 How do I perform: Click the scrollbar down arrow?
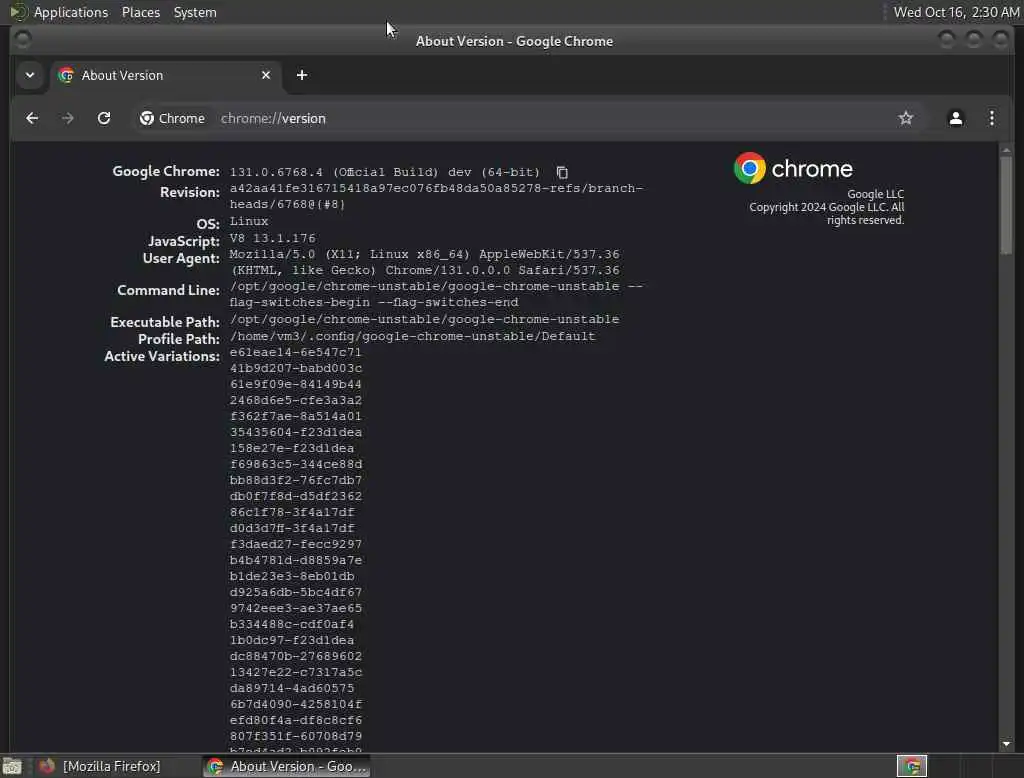(1006, 743)
